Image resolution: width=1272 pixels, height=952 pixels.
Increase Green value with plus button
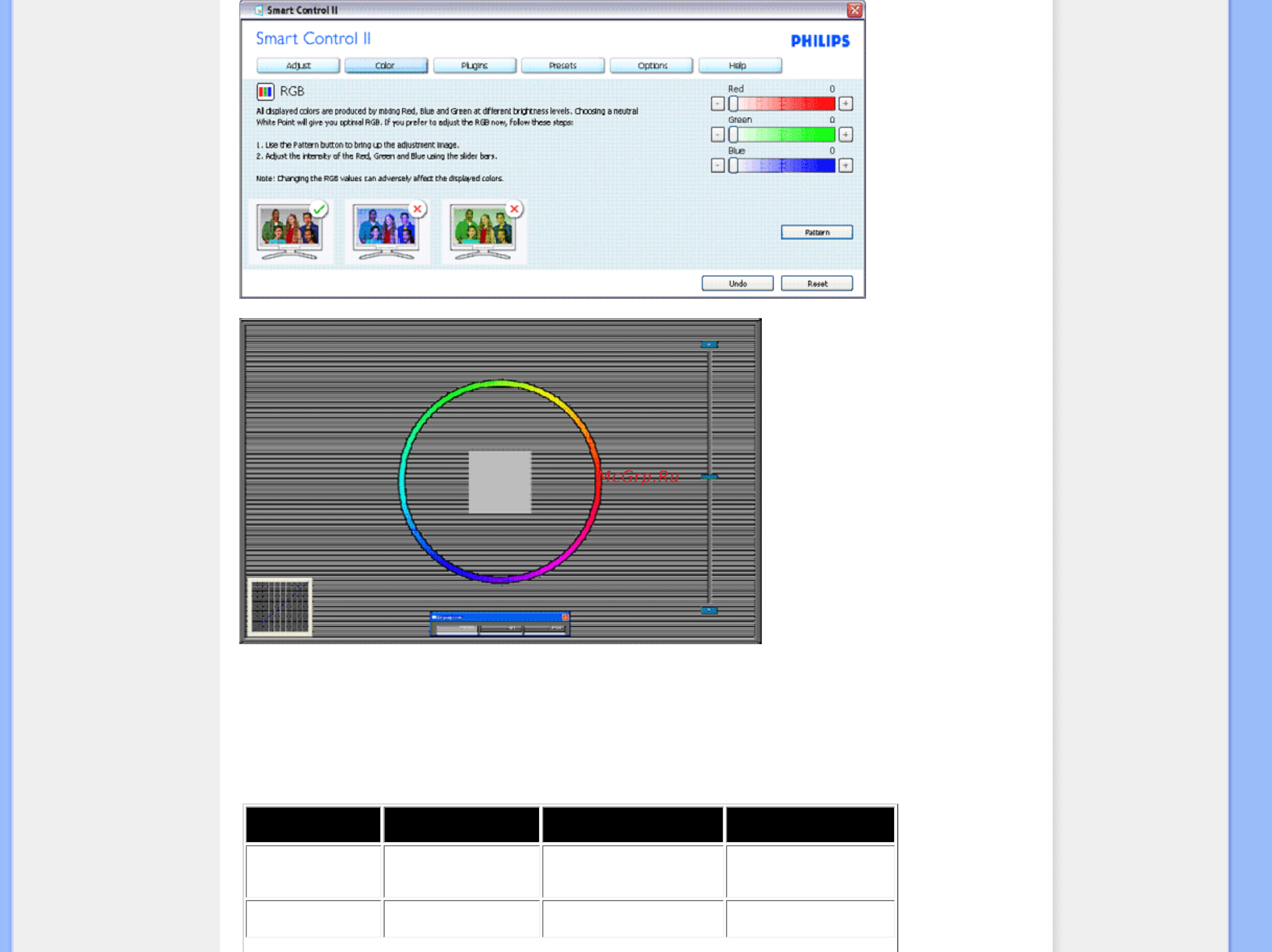845,135
